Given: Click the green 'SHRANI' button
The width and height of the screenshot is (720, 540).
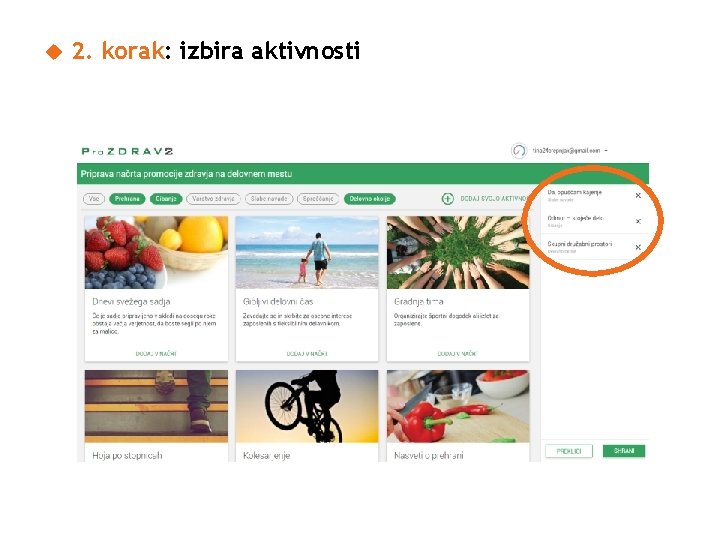Looking at the screenshot, I should 624,451.
